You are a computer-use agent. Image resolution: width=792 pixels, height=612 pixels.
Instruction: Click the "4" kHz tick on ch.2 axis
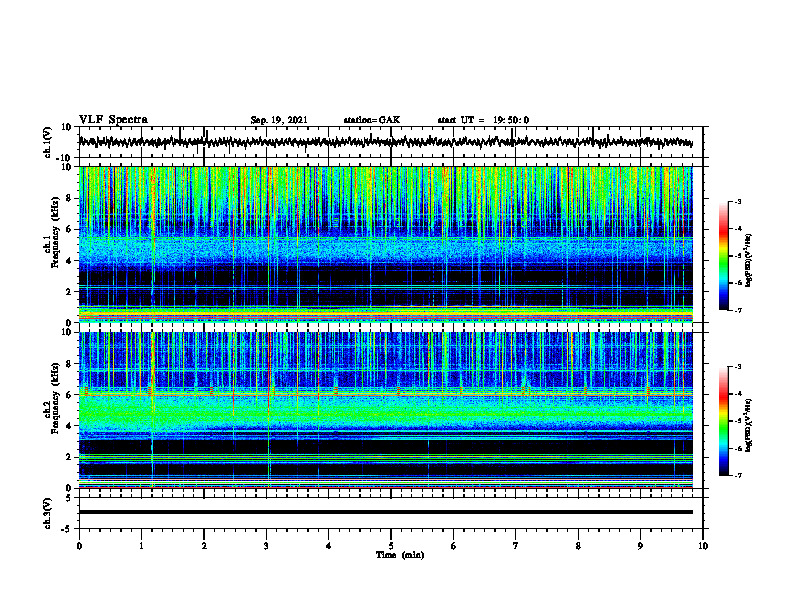69,426
